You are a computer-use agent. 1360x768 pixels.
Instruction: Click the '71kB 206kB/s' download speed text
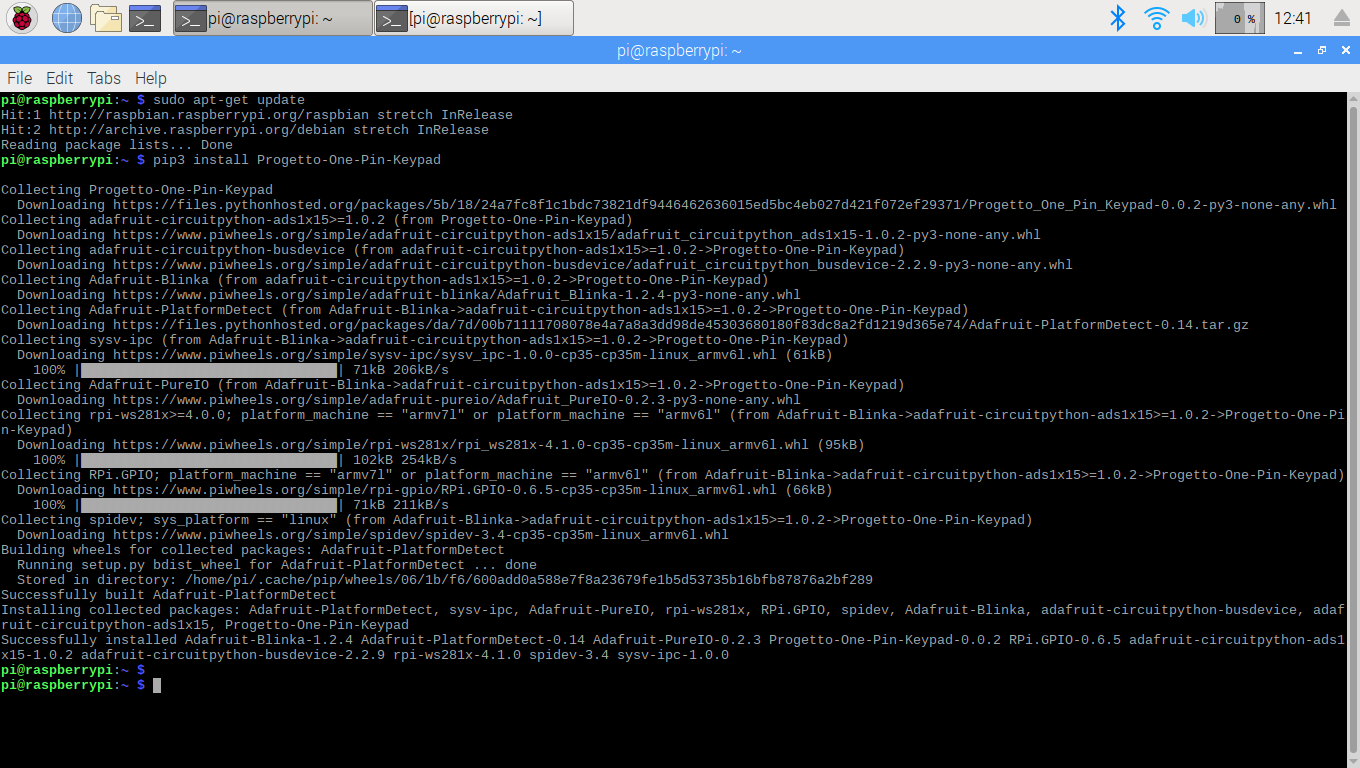[401, 370]
